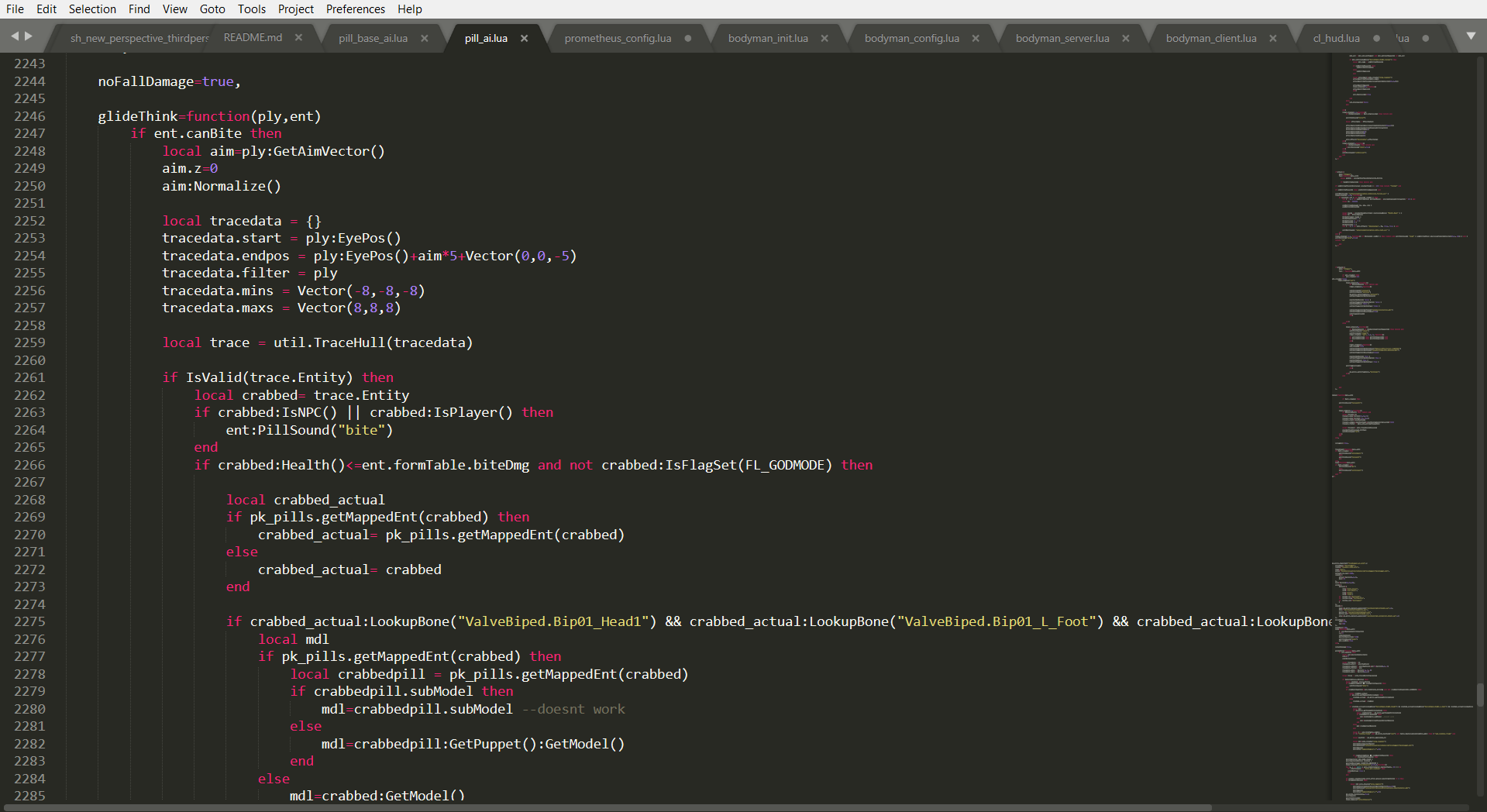Click "ValveBiped.Bip01_Head1" string
Image resolution: width=1487 pixels, height=812 pixels.
pyautogui.click(x=552, y=621)
